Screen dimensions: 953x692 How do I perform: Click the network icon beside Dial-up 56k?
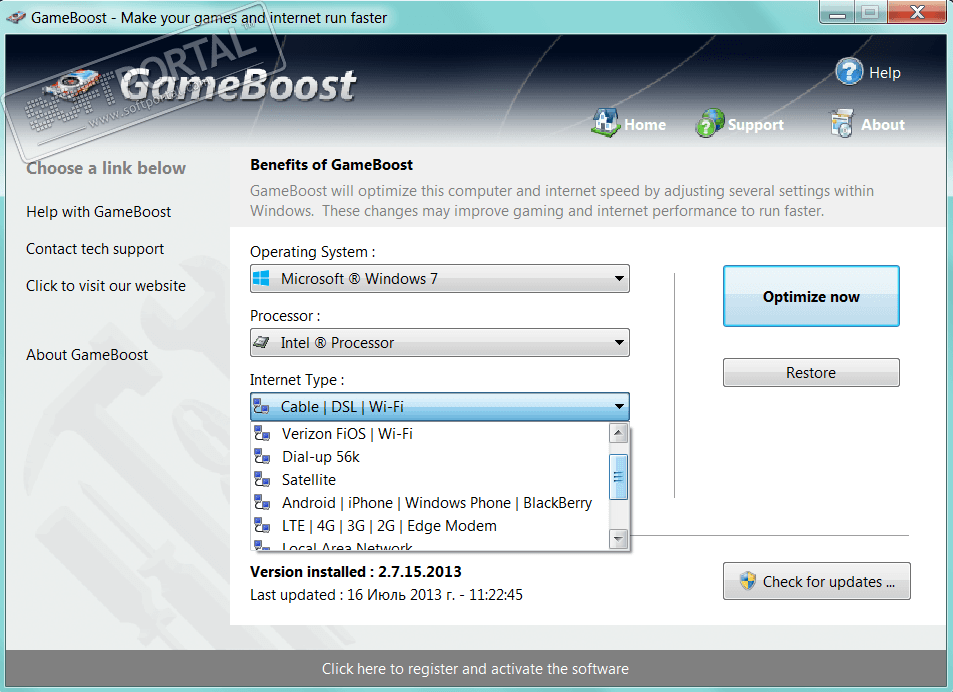[x=262, y=457]
